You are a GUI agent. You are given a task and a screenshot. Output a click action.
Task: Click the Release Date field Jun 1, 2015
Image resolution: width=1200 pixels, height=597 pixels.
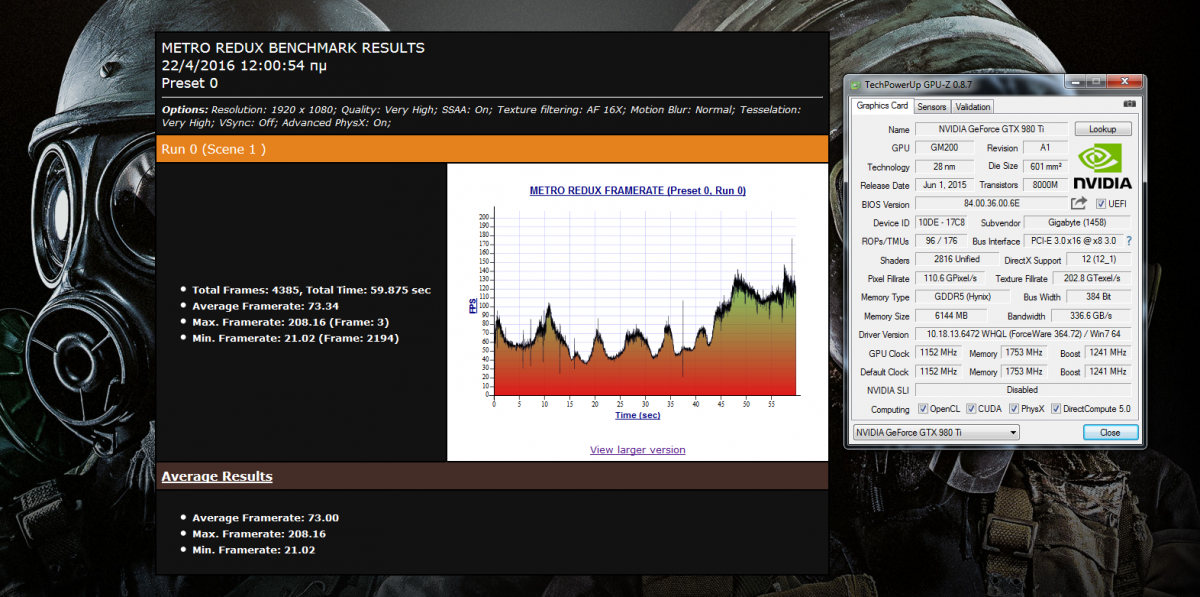pyautogui.click(x=943, y=186)
